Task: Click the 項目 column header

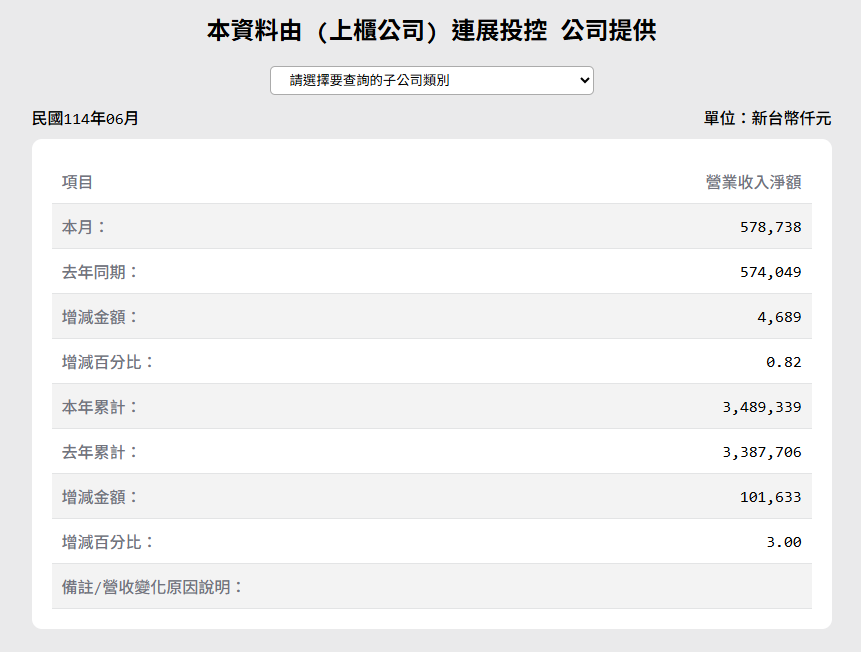Action: click(x=77, y=182)
